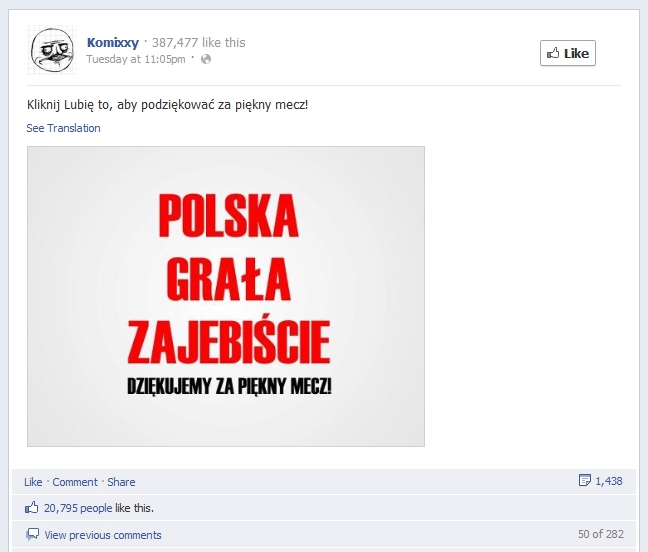This screenshot has height=552, width=648.
Task: Open the 1,438 shares count
Action: pyautogui.click(x=609, y=481)
